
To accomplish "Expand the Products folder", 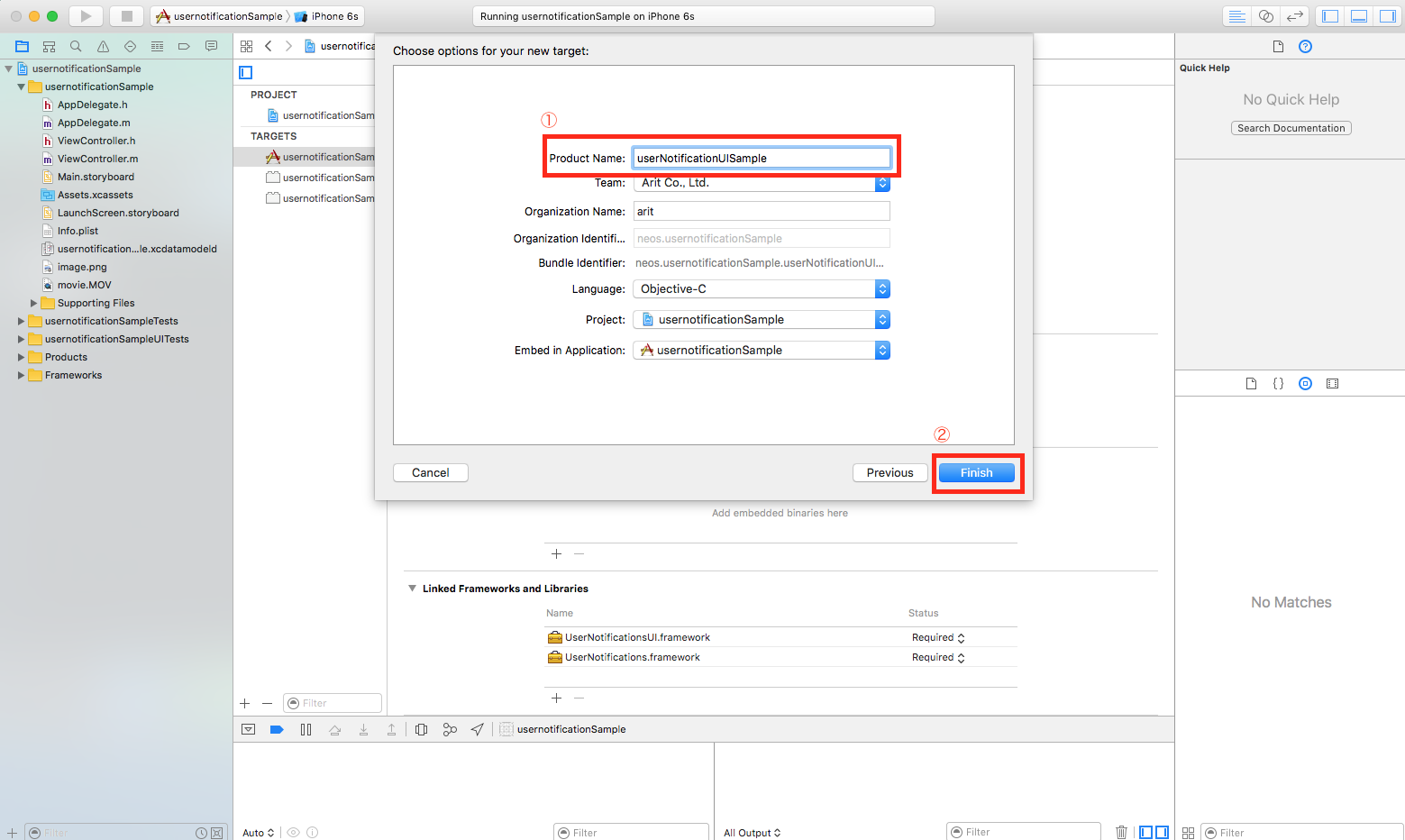I will (21, 357).
